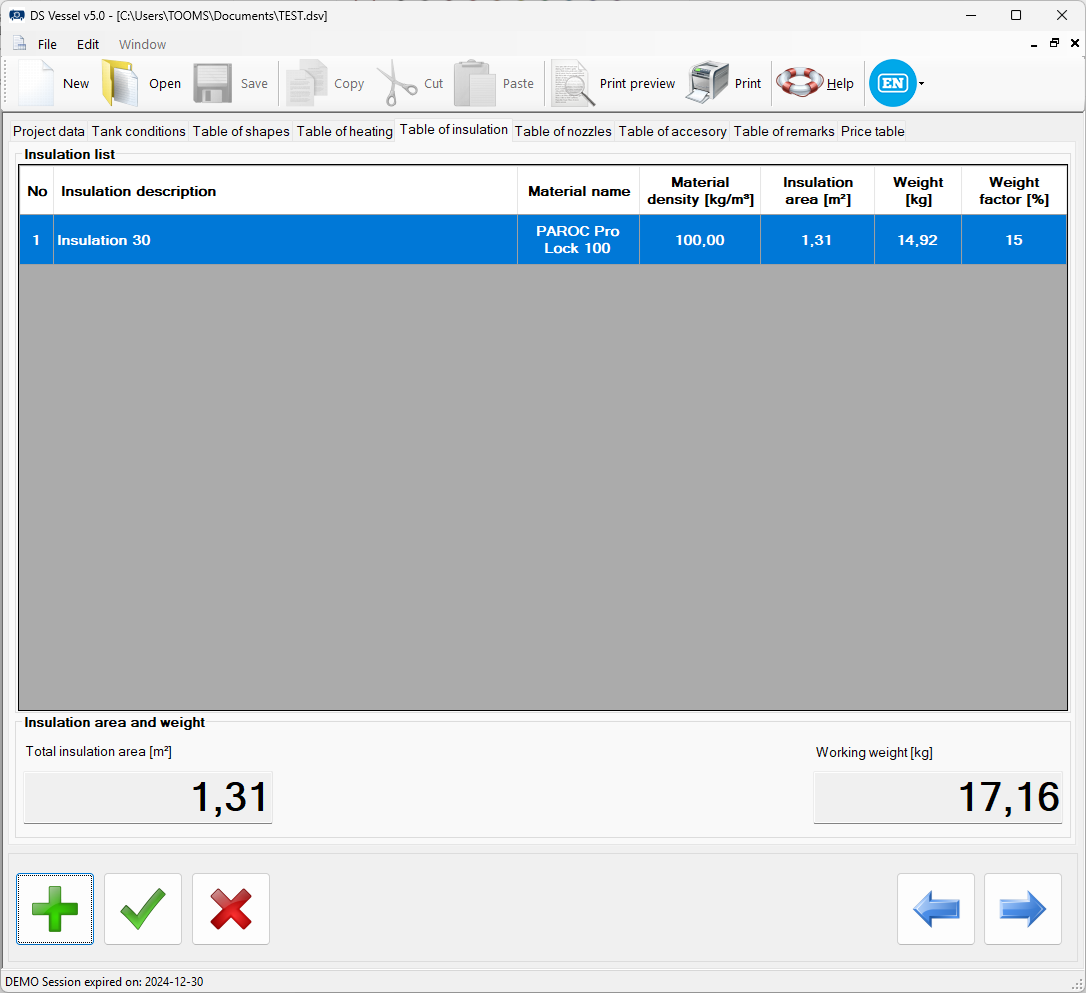
Task: Click the EN language button
Action: click(892, 84)
